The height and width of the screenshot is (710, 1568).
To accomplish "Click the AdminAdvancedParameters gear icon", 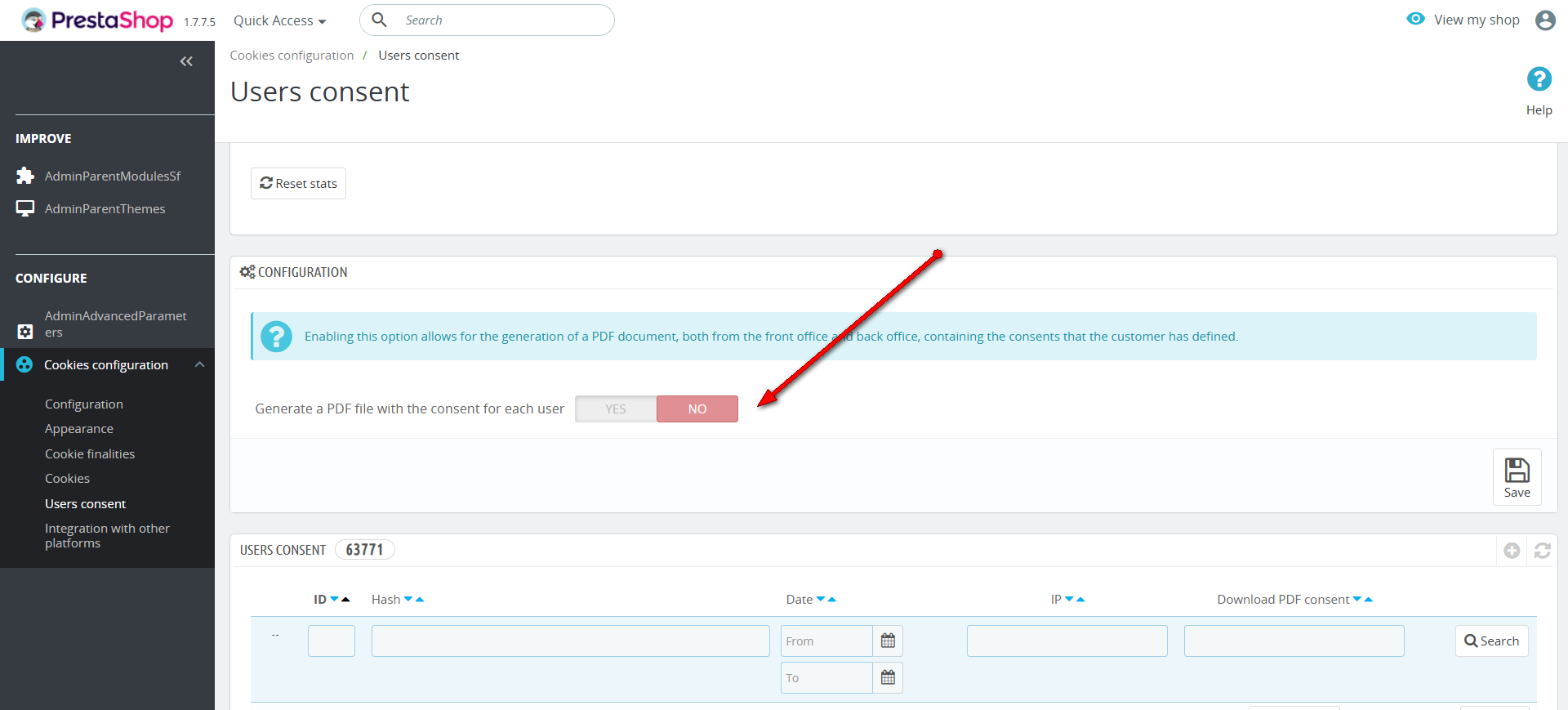I will 25,332.
